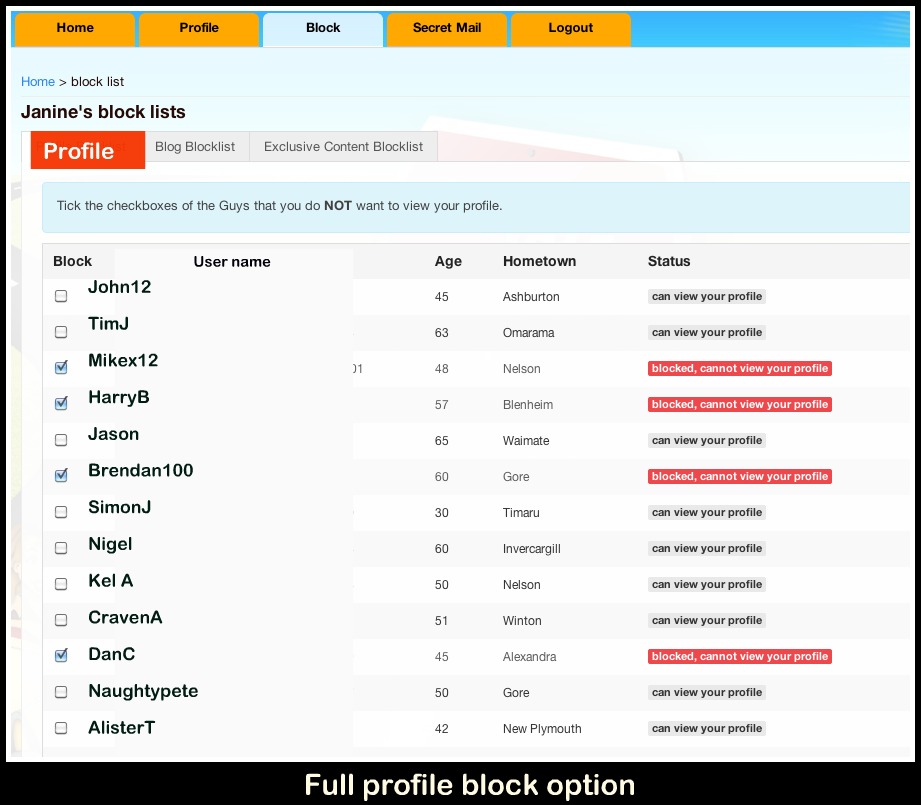Open the Exclusive Content Blocklist tab

[343, 147]
